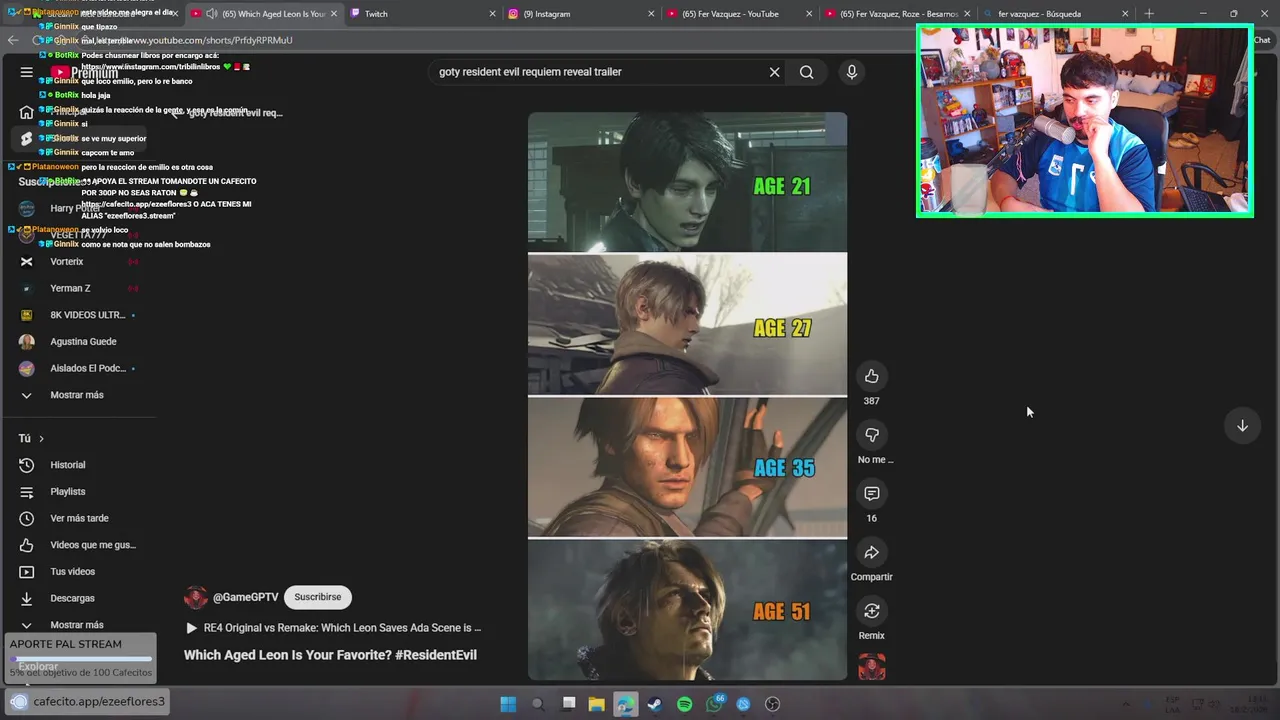This screenshot has height=720, width=1280.
Task: Open 8K VIDEOS ULTR... subscription channel
Action: (88, 315)
